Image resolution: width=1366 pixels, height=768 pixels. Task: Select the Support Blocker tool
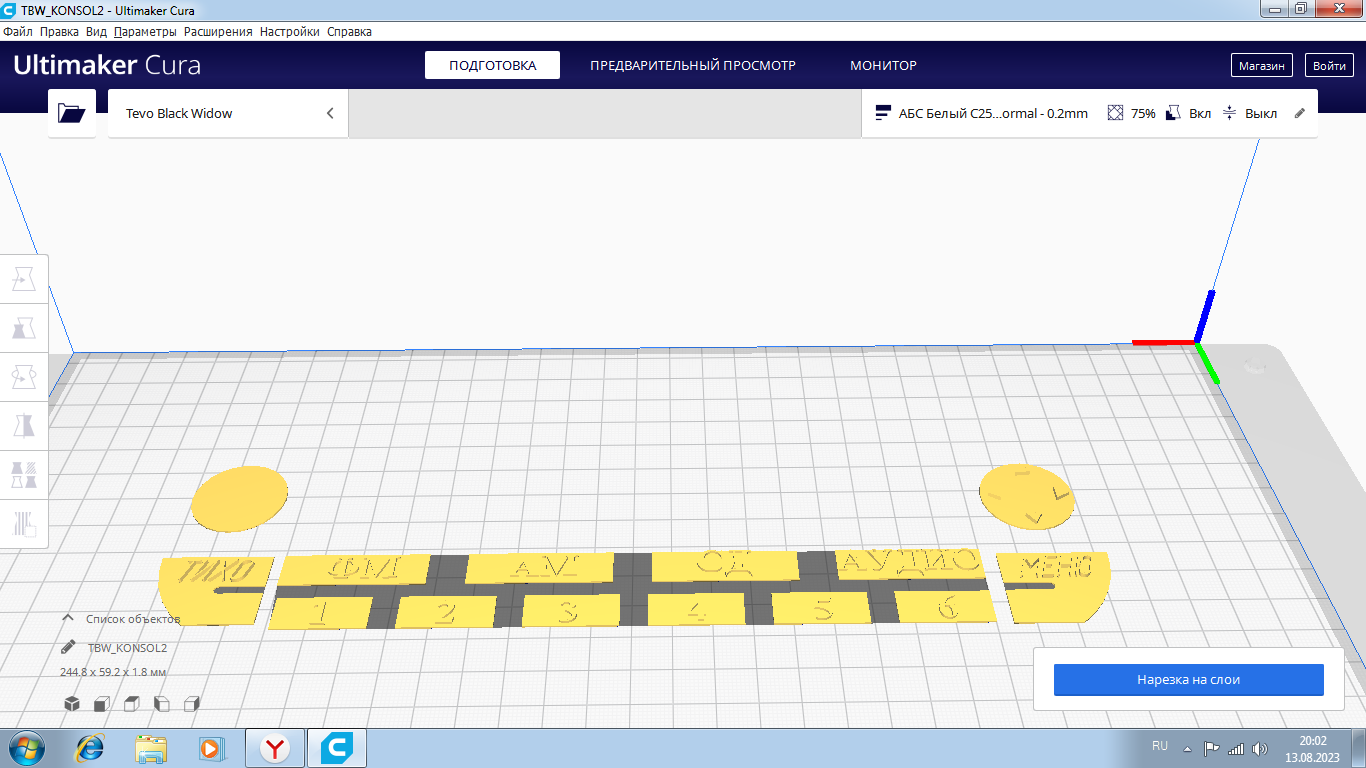(24, 523)
